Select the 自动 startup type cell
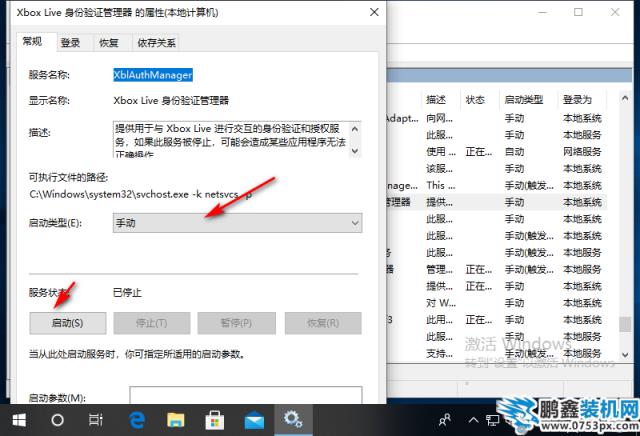The width and height of the screenshot is (640, 436). [x=514, y=152]
